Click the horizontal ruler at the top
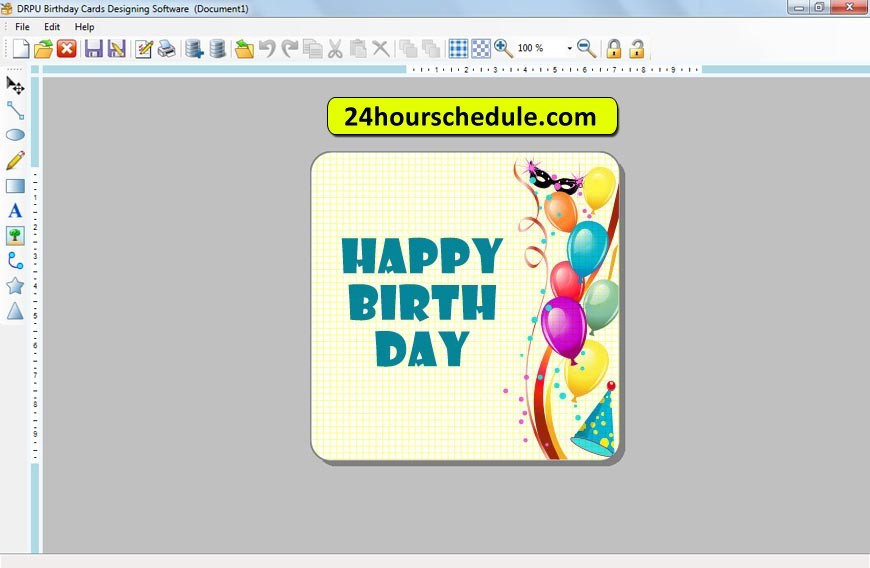This screenshot has height=568, width=870. coord(554,70)
